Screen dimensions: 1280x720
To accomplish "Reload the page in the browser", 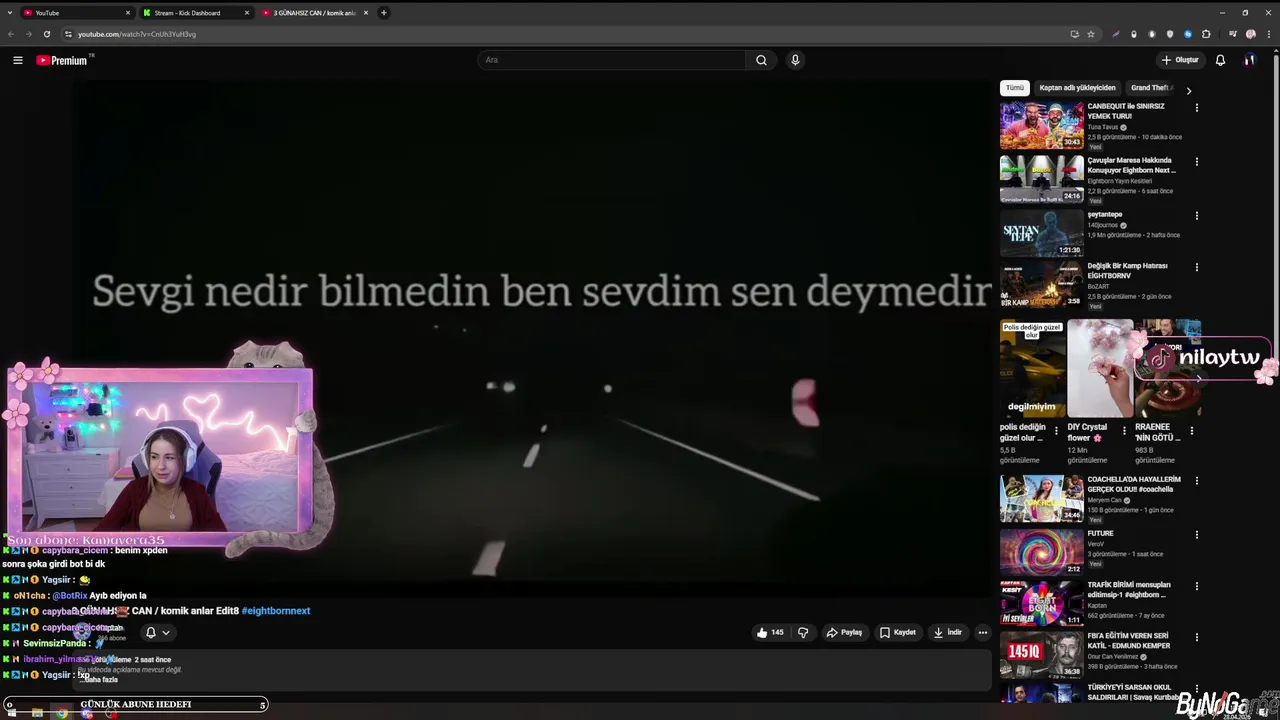I will pos(46,34).
